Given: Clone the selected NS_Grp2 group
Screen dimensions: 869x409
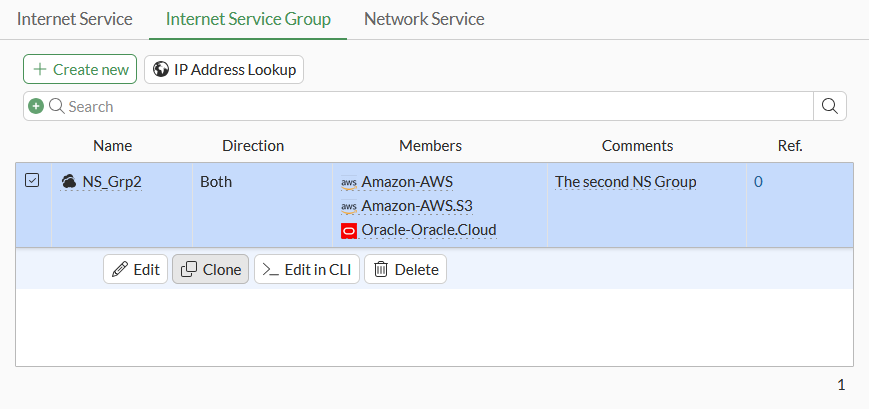Looking at the screenshot, I should click(x=210, y=269).
